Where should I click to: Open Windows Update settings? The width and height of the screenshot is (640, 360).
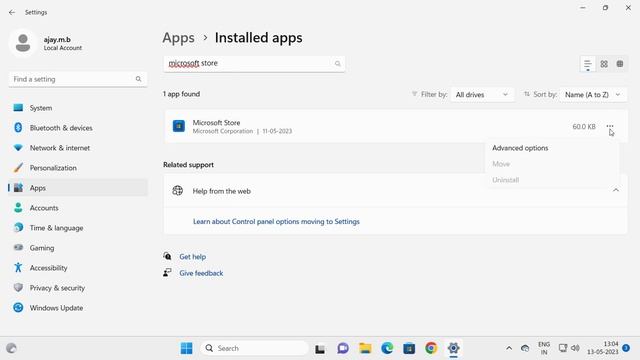click(78, 308)
